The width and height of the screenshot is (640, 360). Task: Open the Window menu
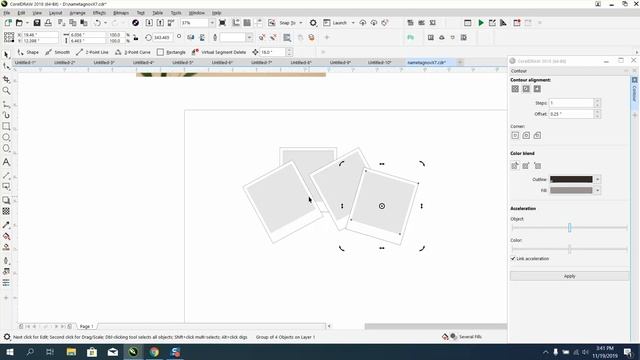coord(197,13)
